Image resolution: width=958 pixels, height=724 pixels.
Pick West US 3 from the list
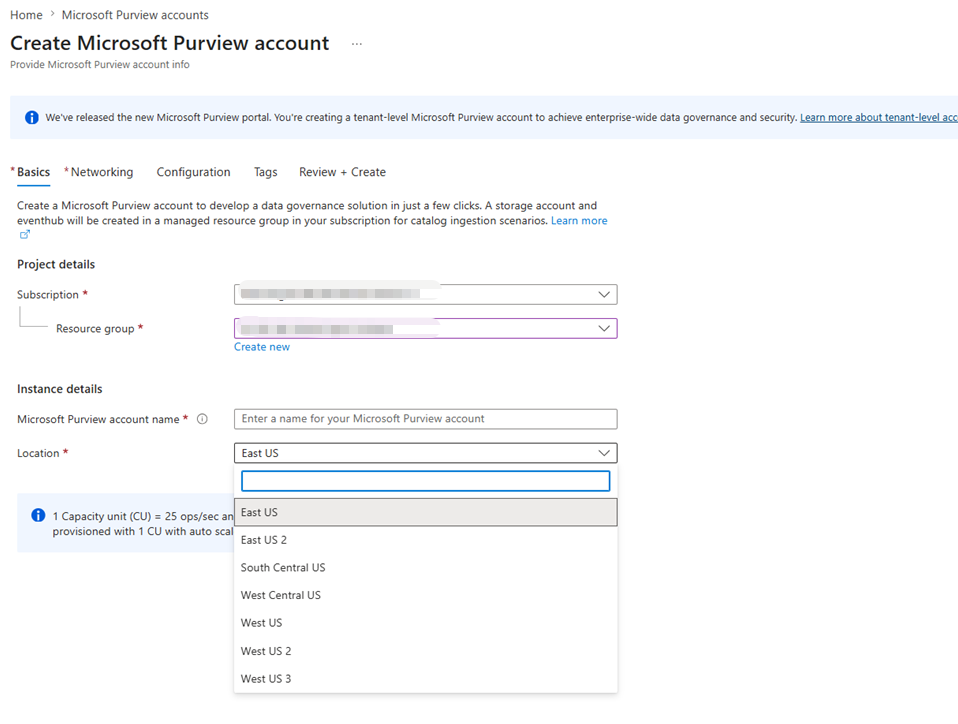[425, 679]
